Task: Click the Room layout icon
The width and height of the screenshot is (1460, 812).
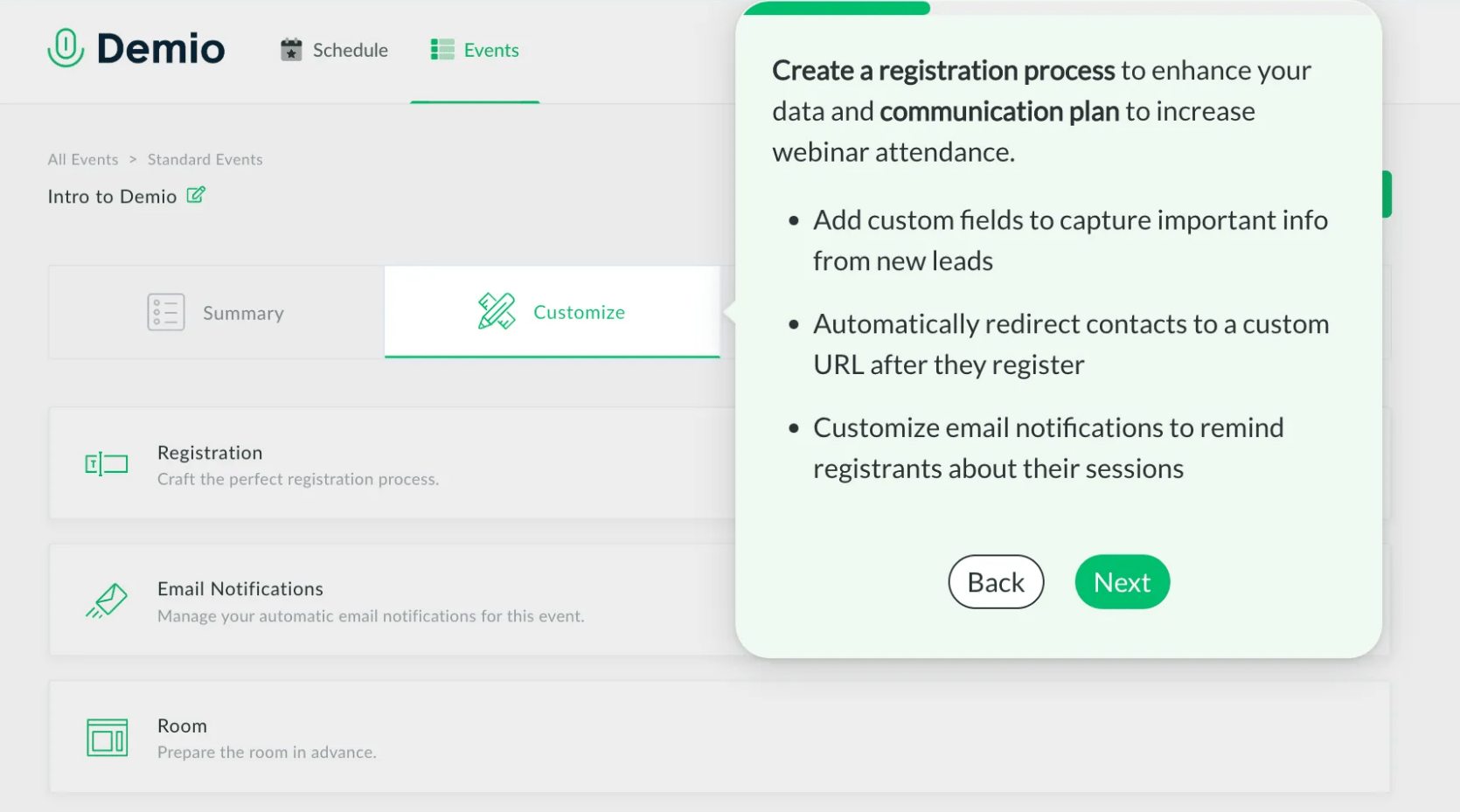Action: click(107, 738)
